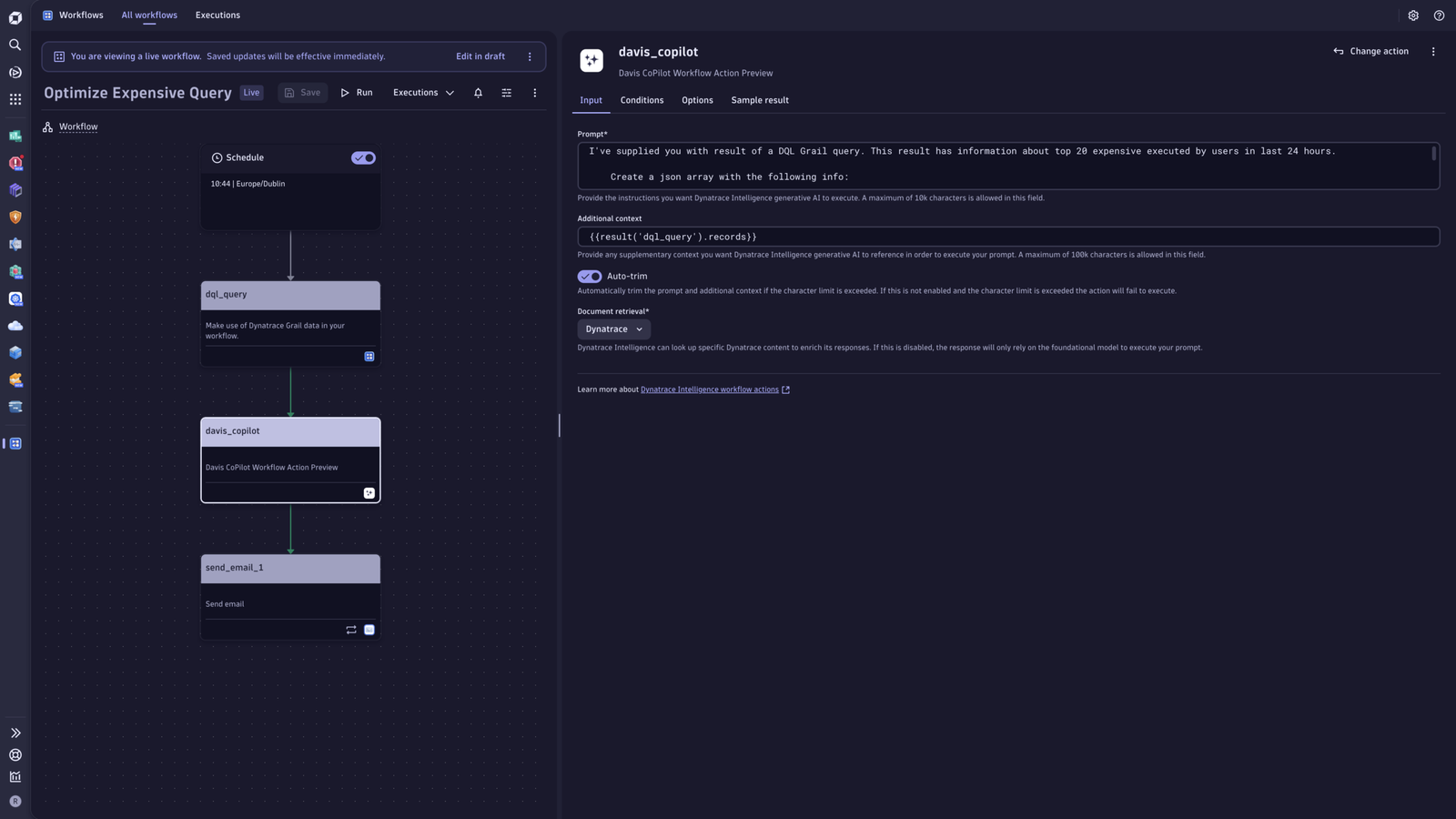Open the R user avatar

click(x=15, y=802)
